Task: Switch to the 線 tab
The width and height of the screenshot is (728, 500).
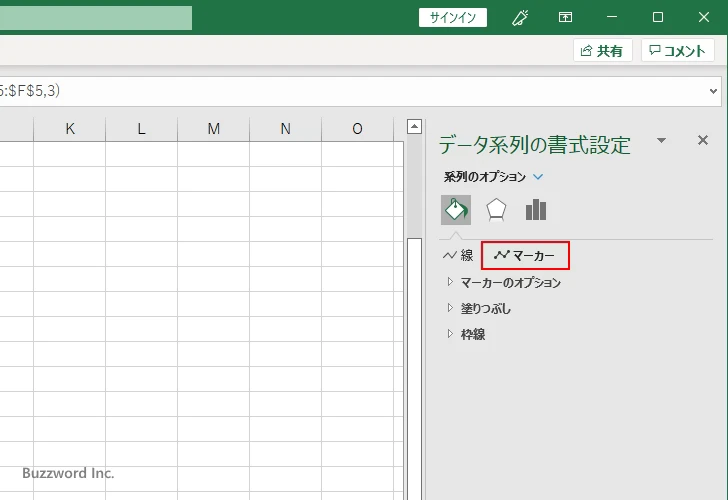Action: (x=459, y=256)
